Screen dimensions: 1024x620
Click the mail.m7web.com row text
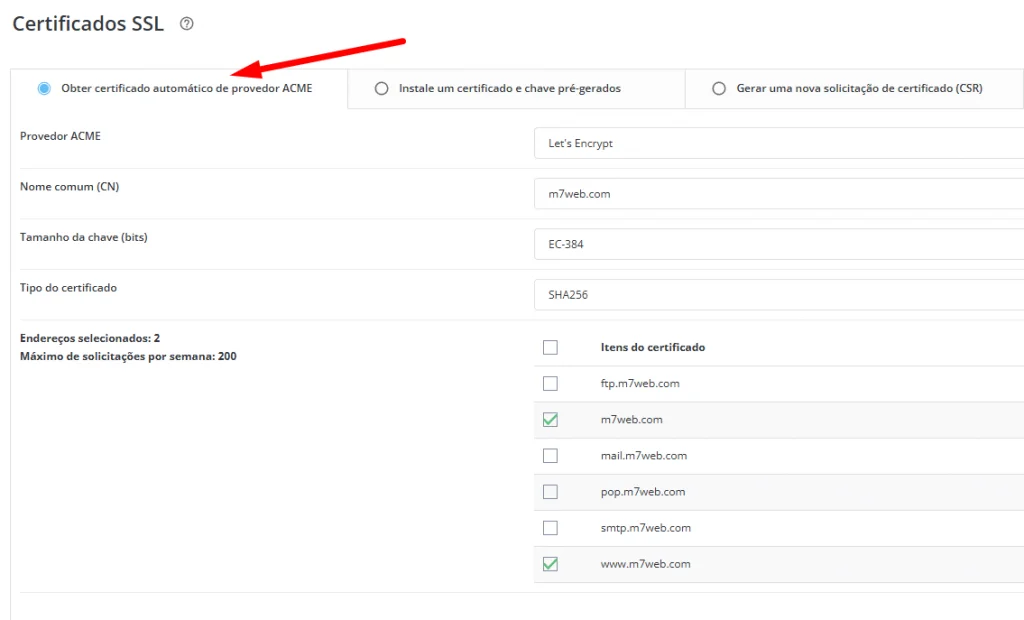coord(644,455)
